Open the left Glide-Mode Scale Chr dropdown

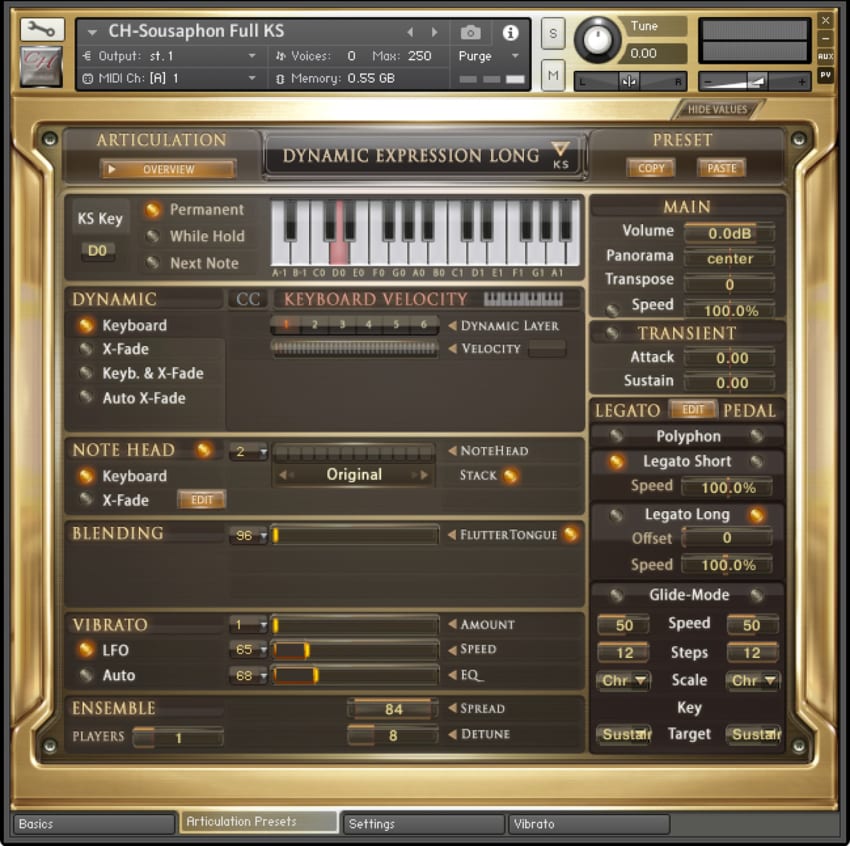[624, 681]
